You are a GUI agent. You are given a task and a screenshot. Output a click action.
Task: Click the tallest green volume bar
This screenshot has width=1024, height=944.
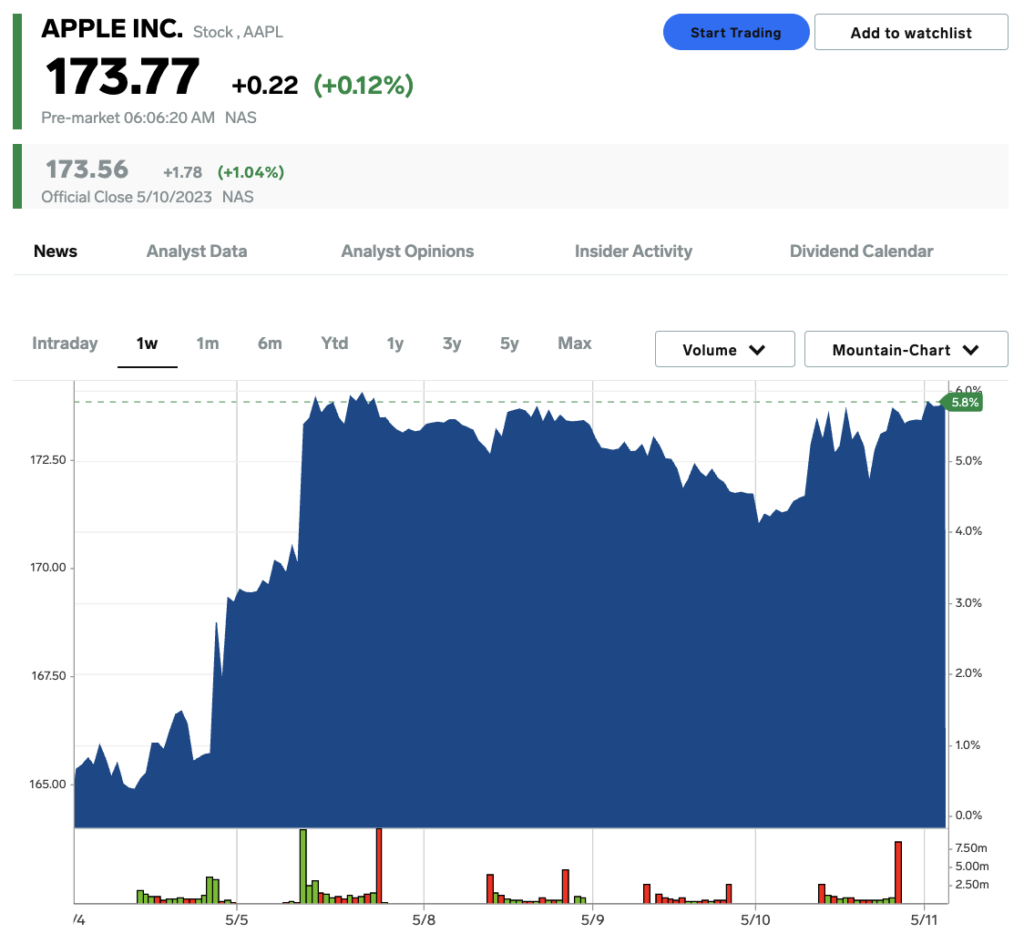point(303,866)
